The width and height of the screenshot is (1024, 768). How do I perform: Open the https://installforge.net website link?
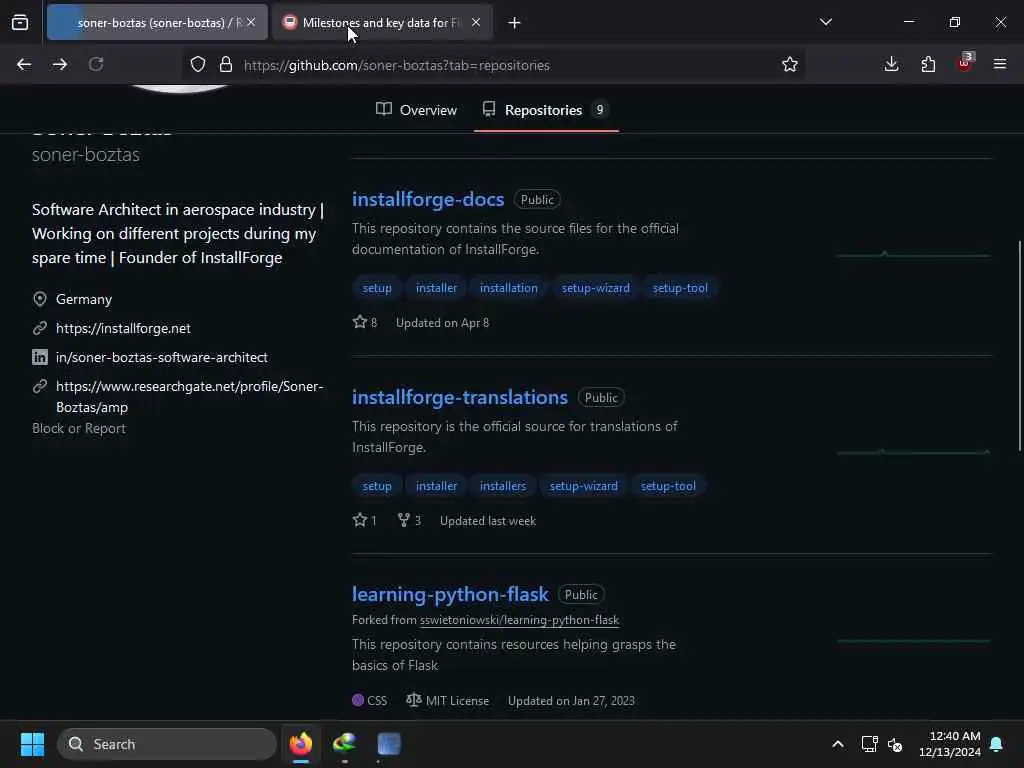click(123, 328)
